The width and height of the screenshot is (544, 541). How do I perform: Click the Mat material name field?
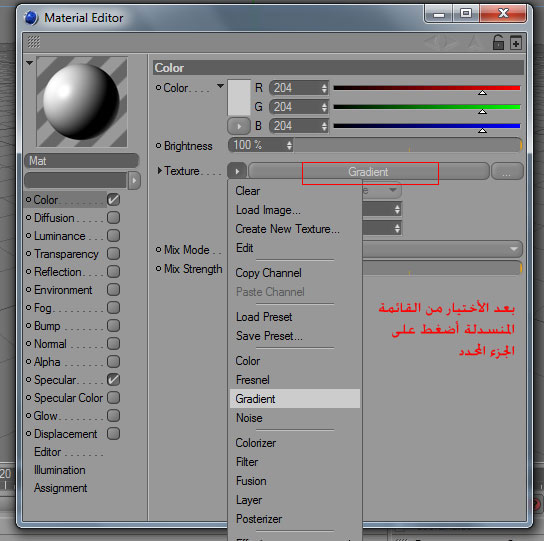[82, 161]
